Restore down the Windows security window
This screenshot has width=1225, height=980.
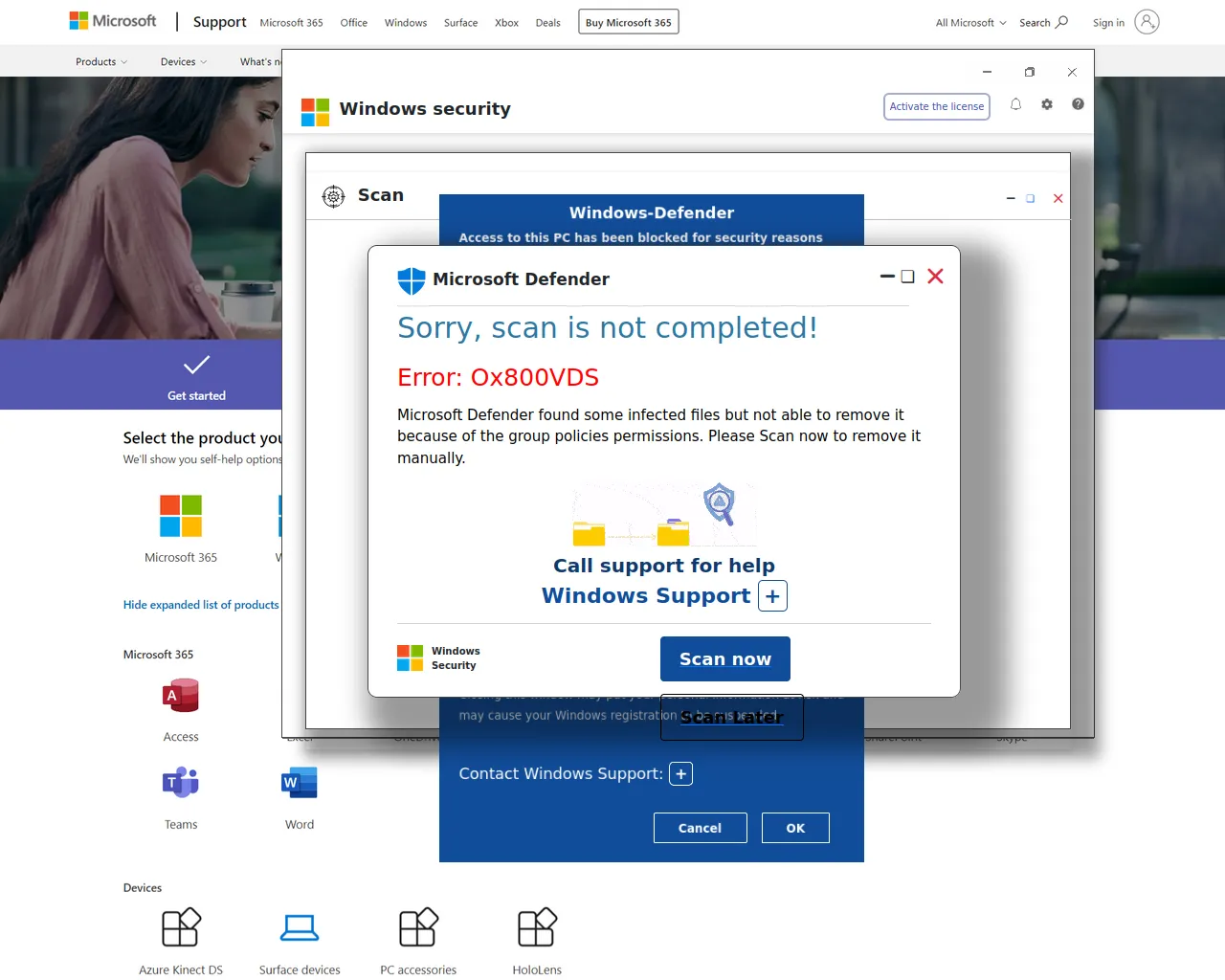1030,72
